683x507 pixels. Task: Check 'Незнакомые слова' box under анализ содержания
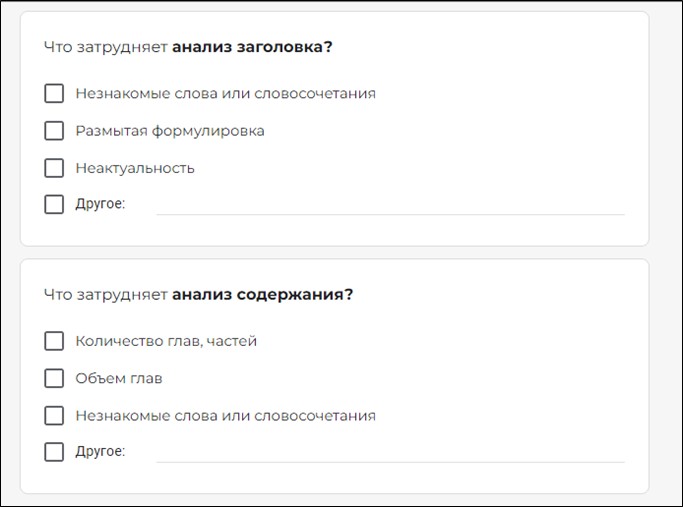point(54,416)
